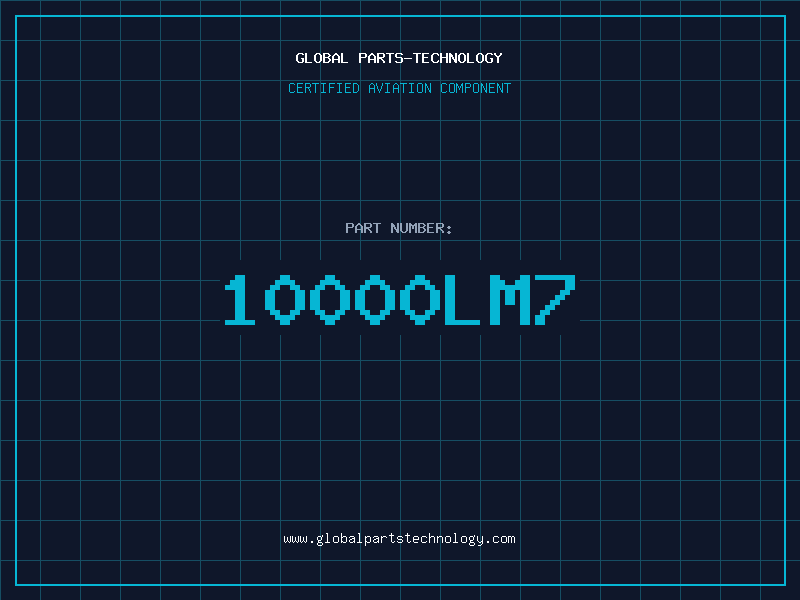Click the PART NUMBER: label
The width and height of the screenshot is (800, 600).
[399, 228]
